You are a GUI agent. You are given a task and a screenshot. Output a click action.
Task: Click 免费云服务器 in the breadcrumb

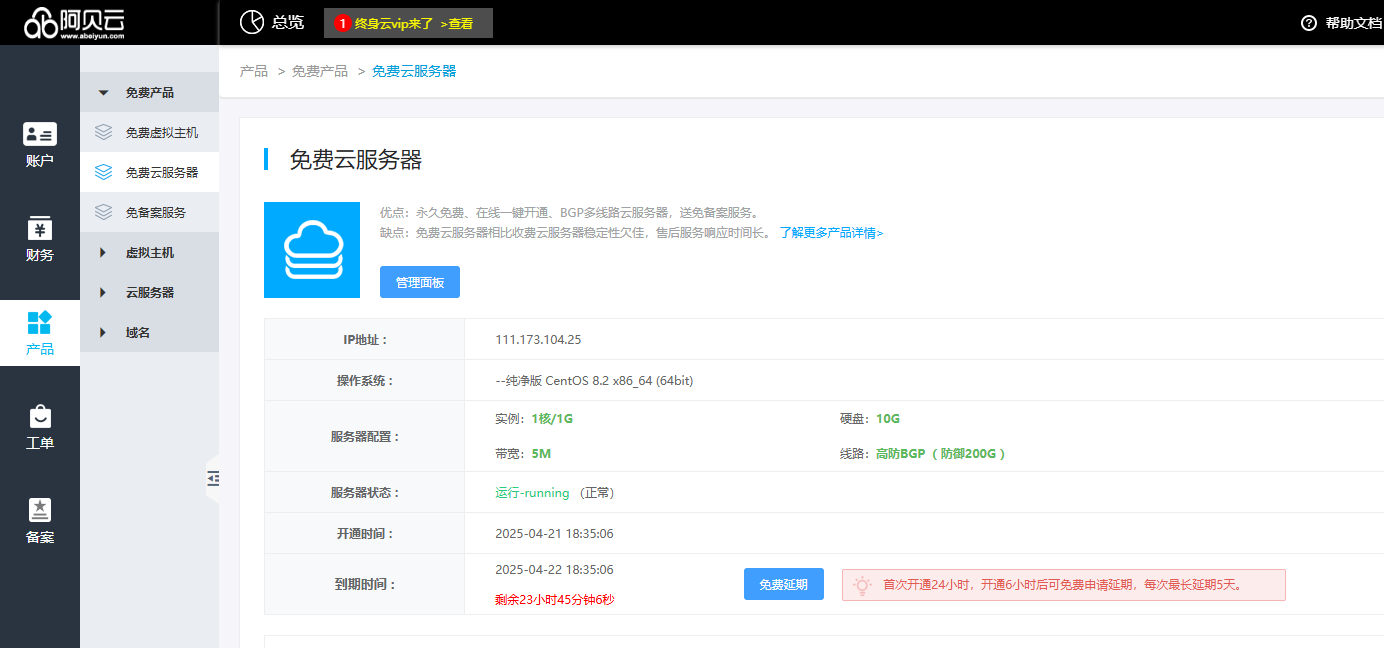414,71
